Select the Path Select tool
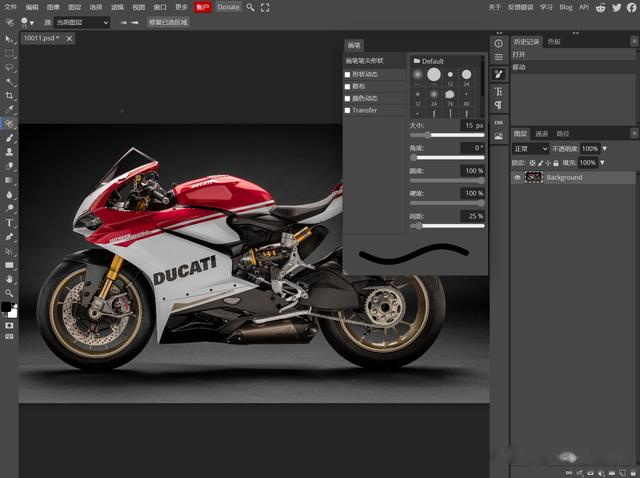 9,251
